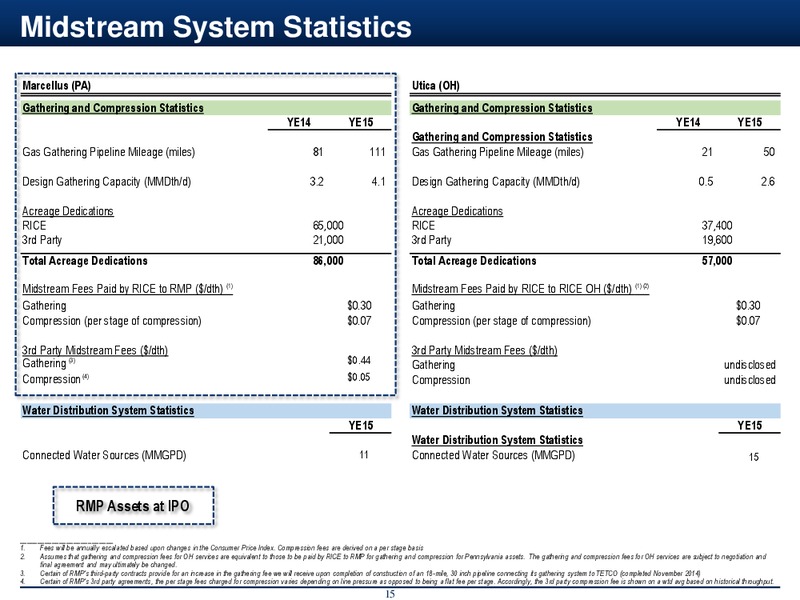Click Utica 'Connected Water Sources (MMGPD)' label
This screenshot has height=600, width=800.
click(x=493, y=455)
